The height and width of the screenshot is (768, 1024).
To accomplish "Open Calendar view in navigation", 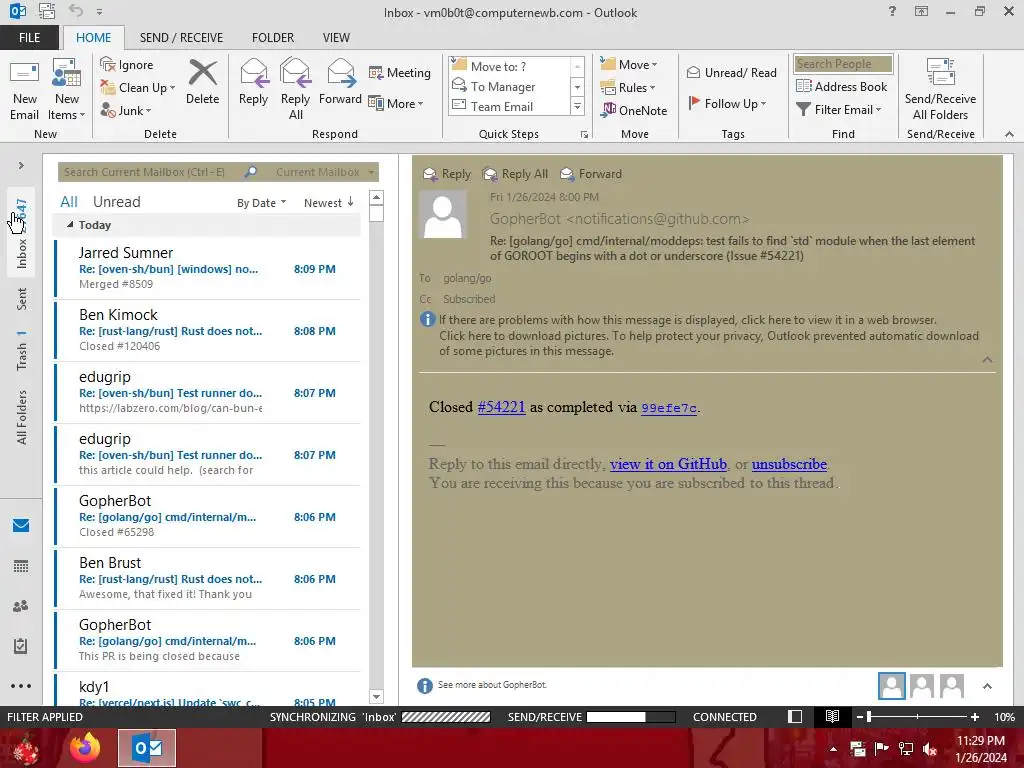I will [21, 566].
